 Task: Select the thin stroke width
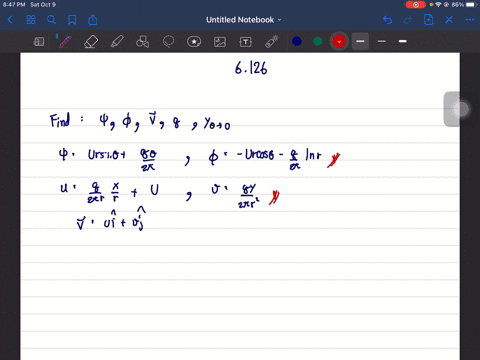(382, 41)
